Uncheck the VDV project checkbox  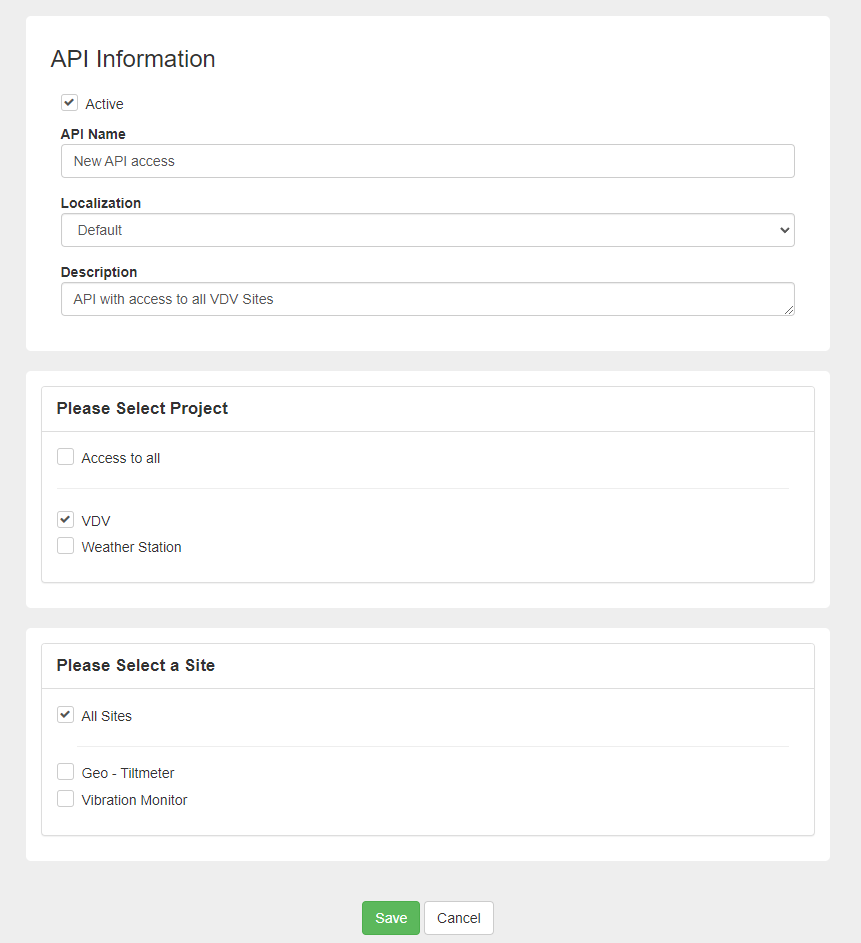click(66, 520)
